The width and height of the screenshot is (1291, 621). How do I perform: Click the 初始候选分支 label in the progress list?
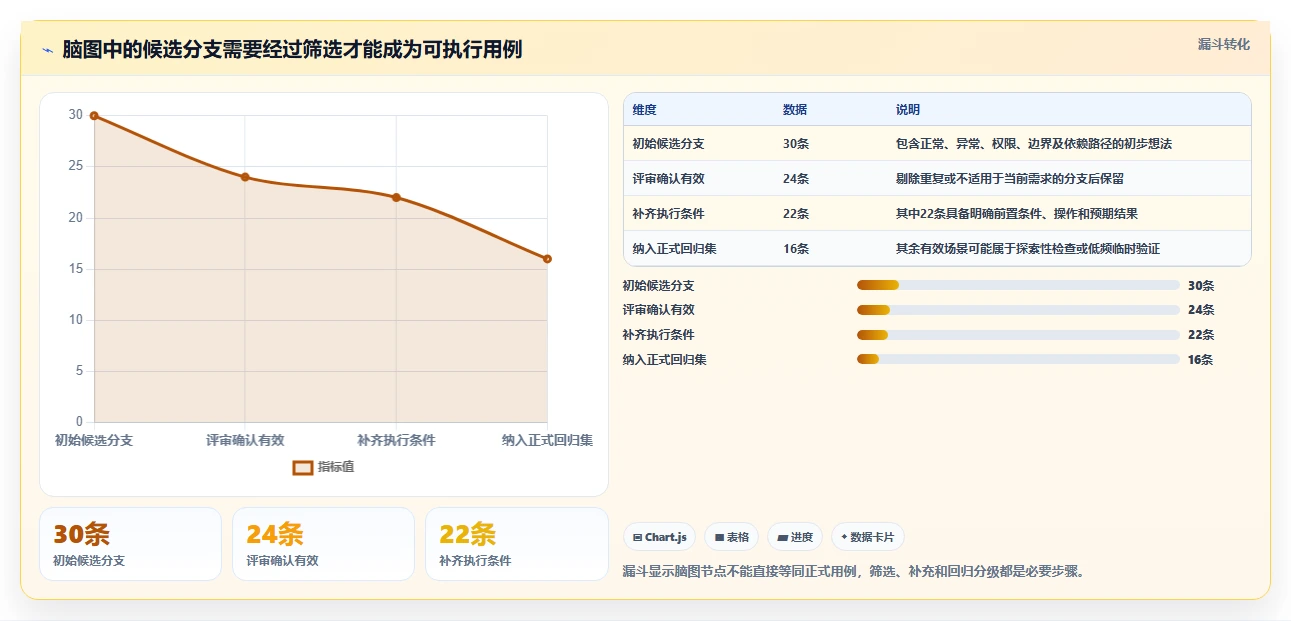tap(658, 285)
